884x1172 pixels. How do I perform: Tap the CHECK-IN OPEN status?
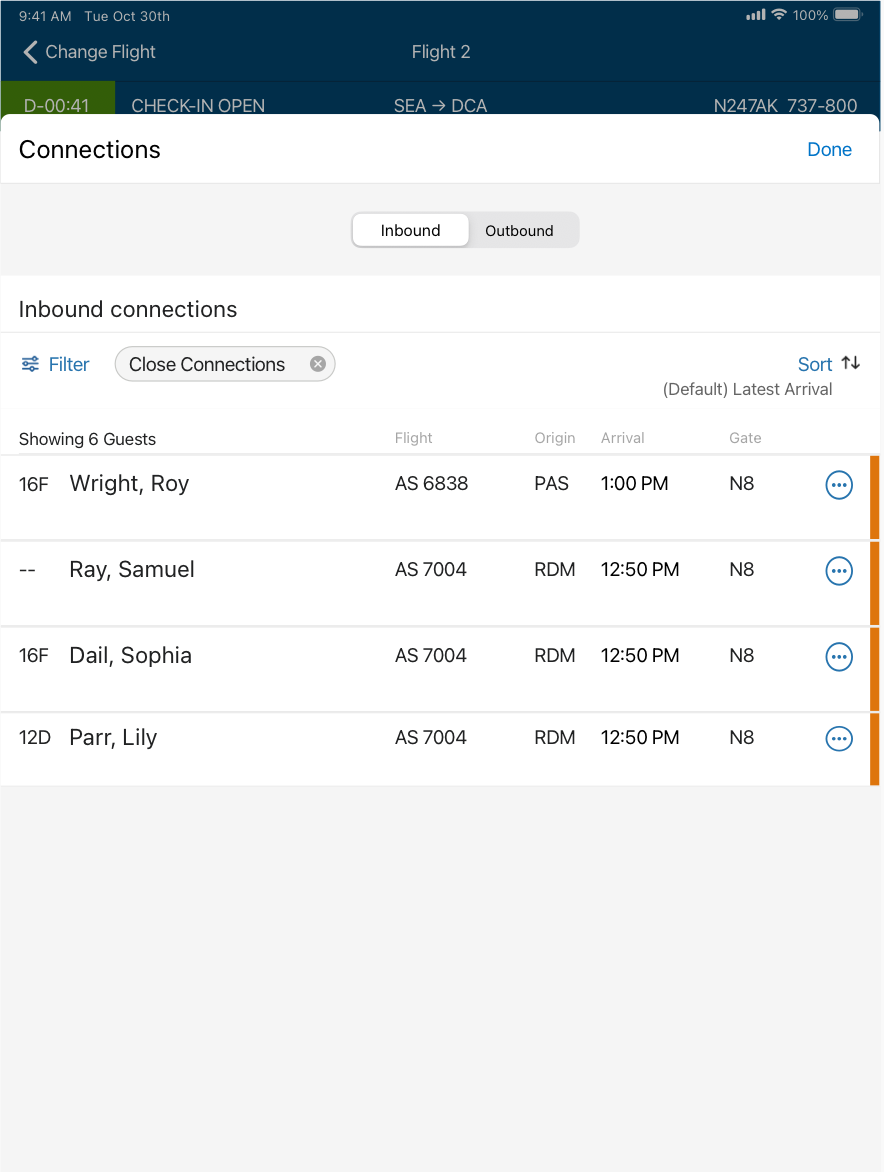click(x=198, y=105)
